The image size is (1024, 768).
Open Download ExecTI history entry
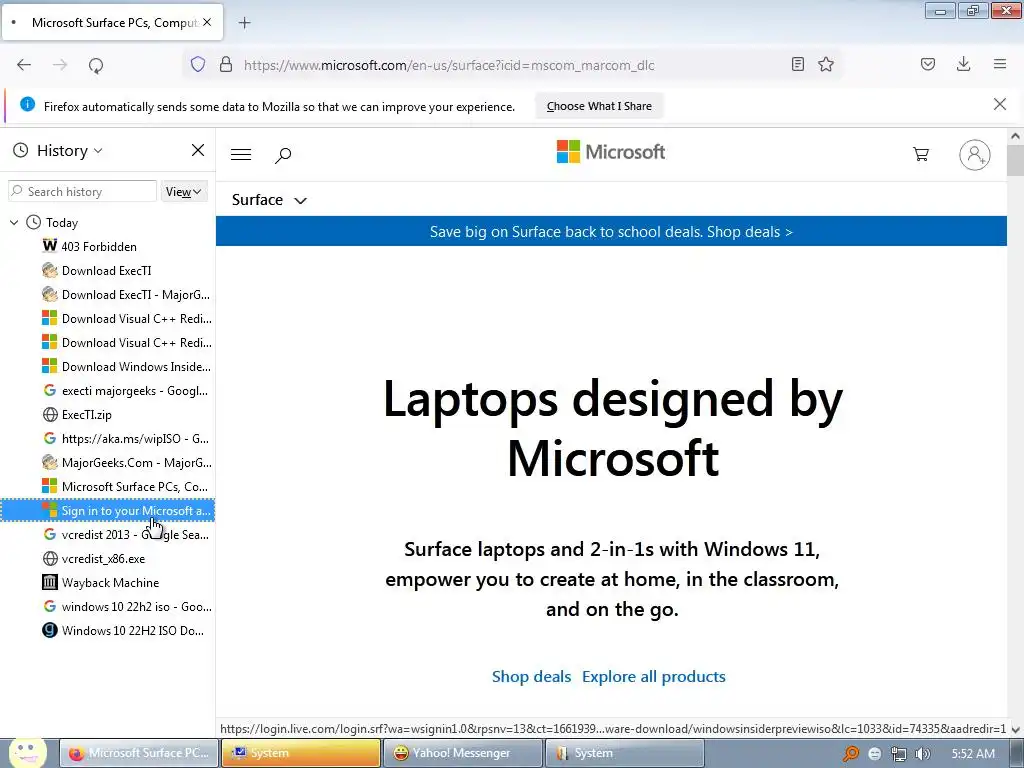coord(107,271)
